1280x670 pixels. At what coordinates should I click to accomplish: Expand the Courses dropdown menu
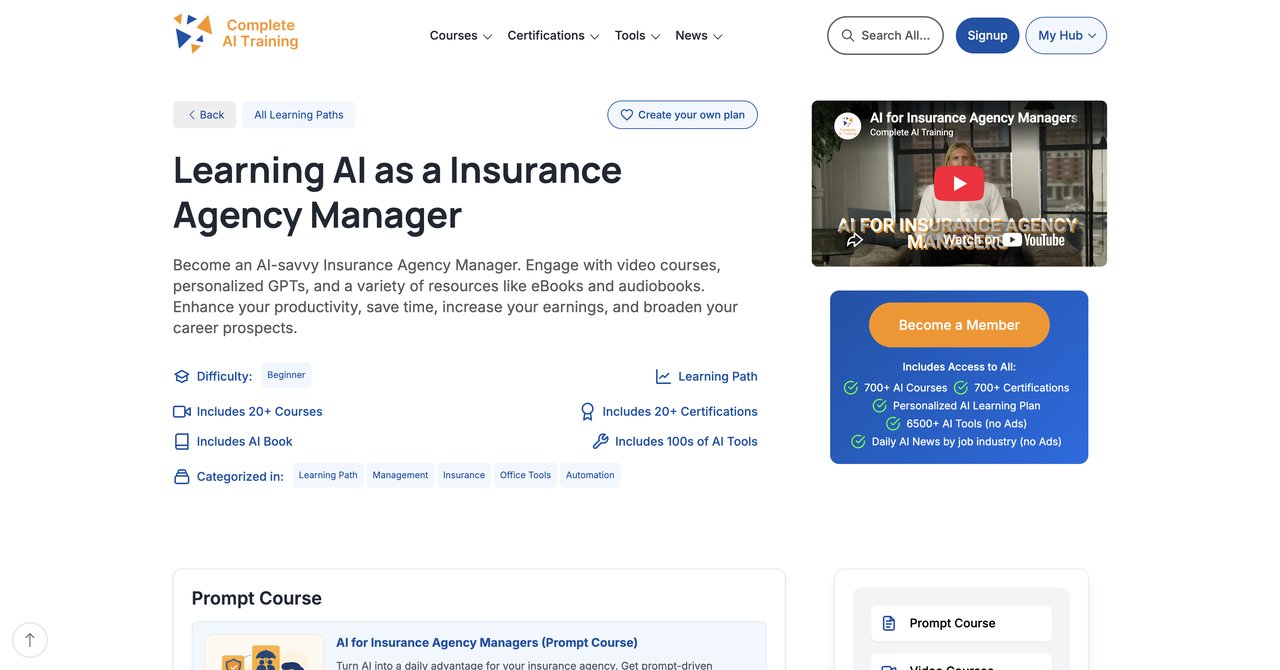point(461,35)
